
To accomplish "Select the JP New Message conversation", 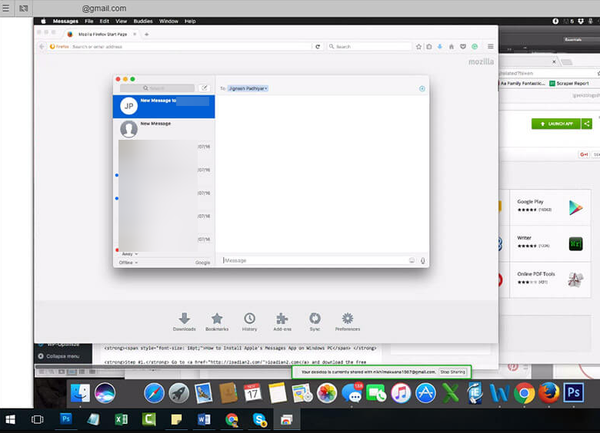I will [164, 103].
